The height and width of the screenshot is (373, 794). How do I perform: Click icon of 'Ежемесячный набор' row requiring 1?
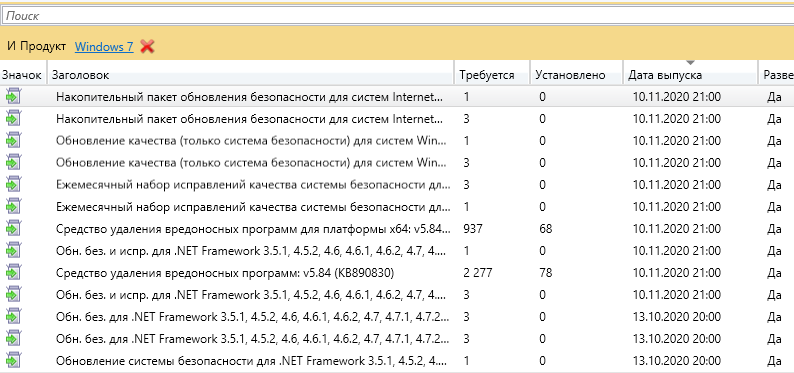13,207
